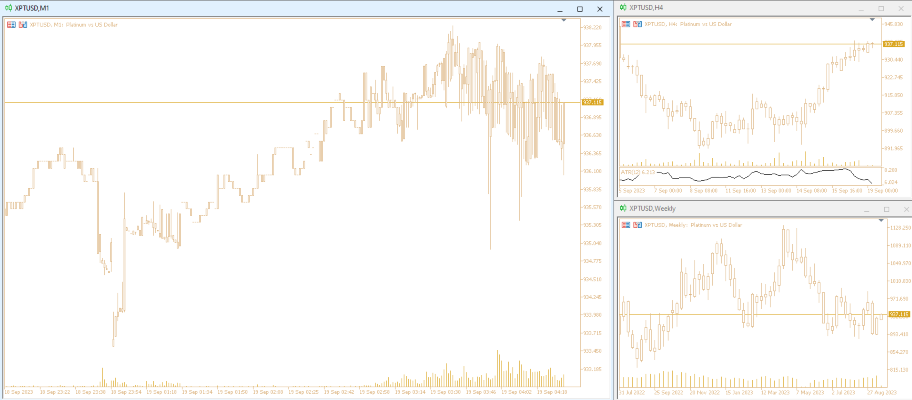Select the XPTUSD,Weekly chart window title bar
This screenshot has width=912, height=400.
tap(740, 208)
